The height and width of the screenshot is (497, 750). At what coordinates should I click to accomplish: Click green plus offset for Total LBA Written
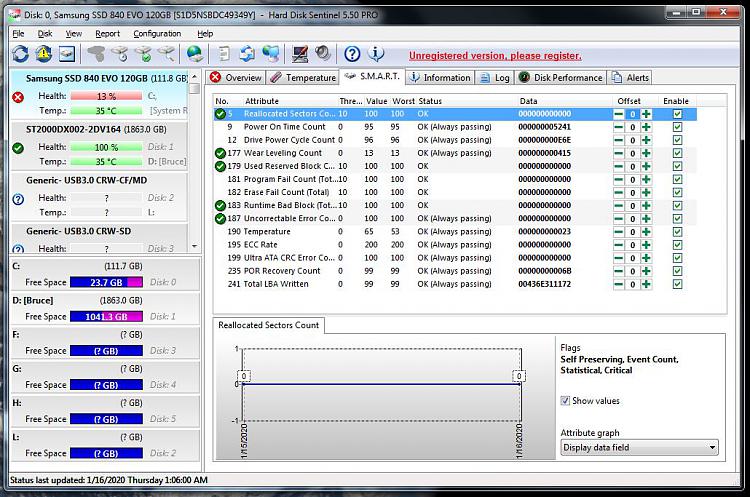(646, 284)
